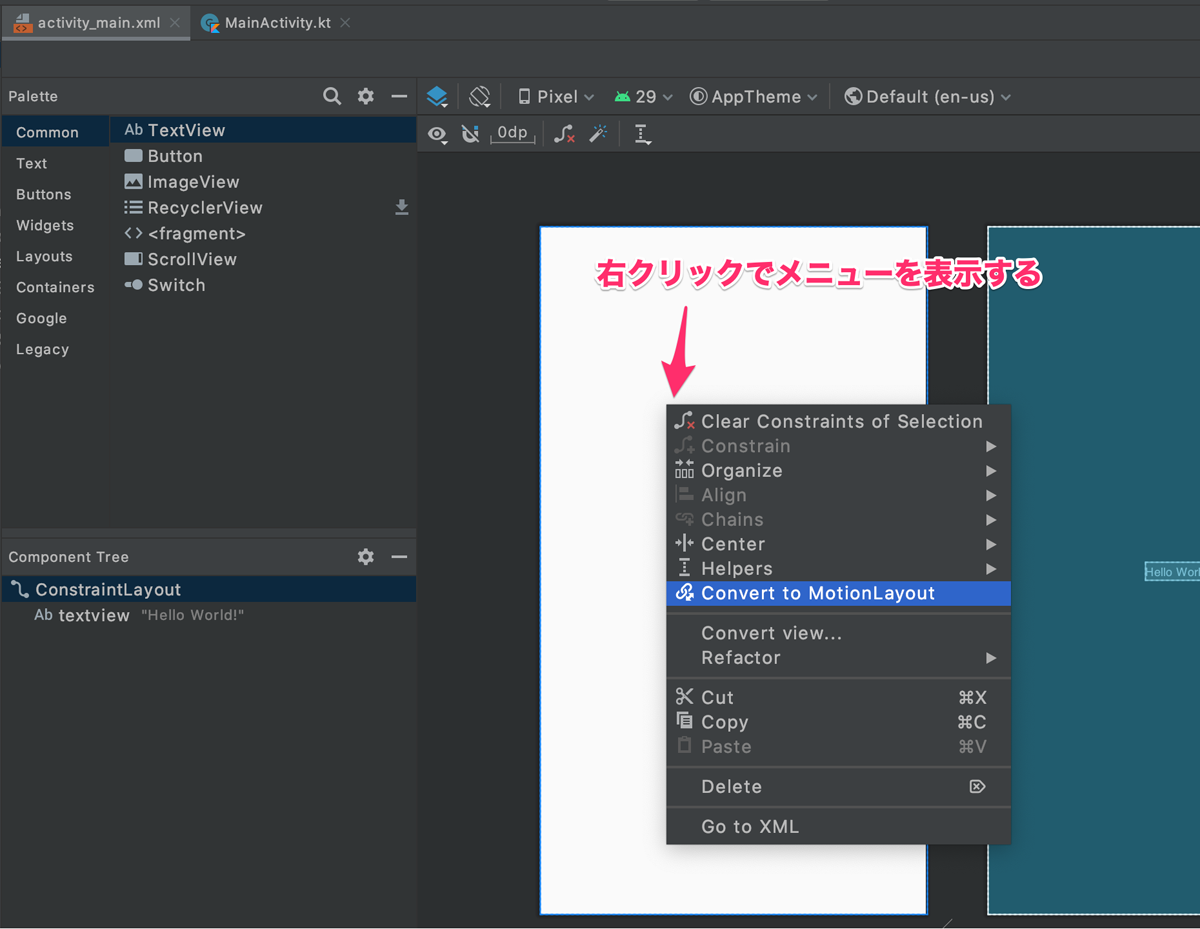Select the Buttons palette category
1200x929 pixels.
click(x=55, y=194)
